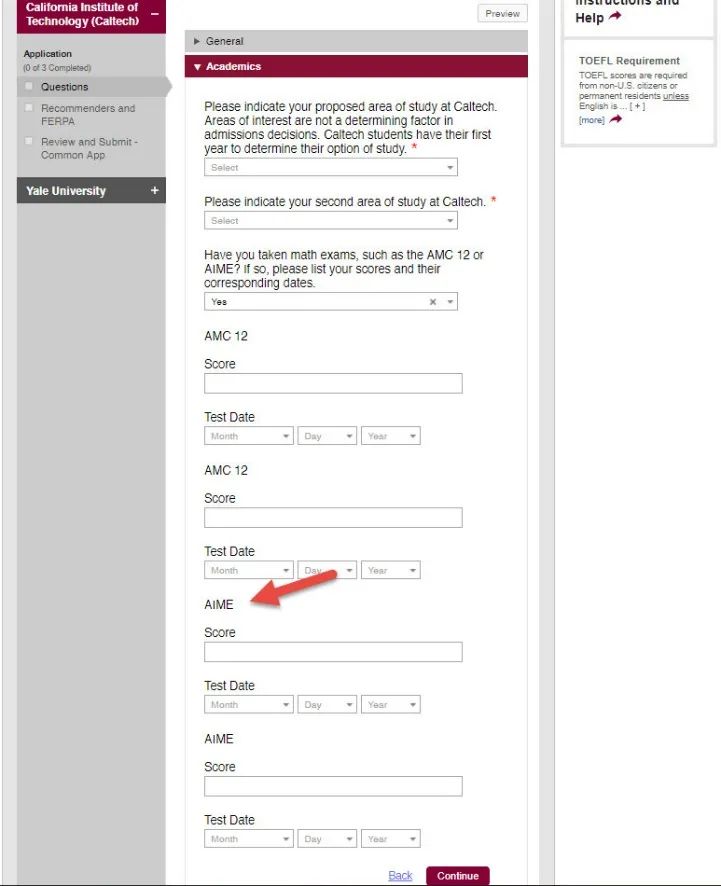Toggle Review and Submit checkbox
This screenshot has height=886, width=721.
[x=29, y=141]
